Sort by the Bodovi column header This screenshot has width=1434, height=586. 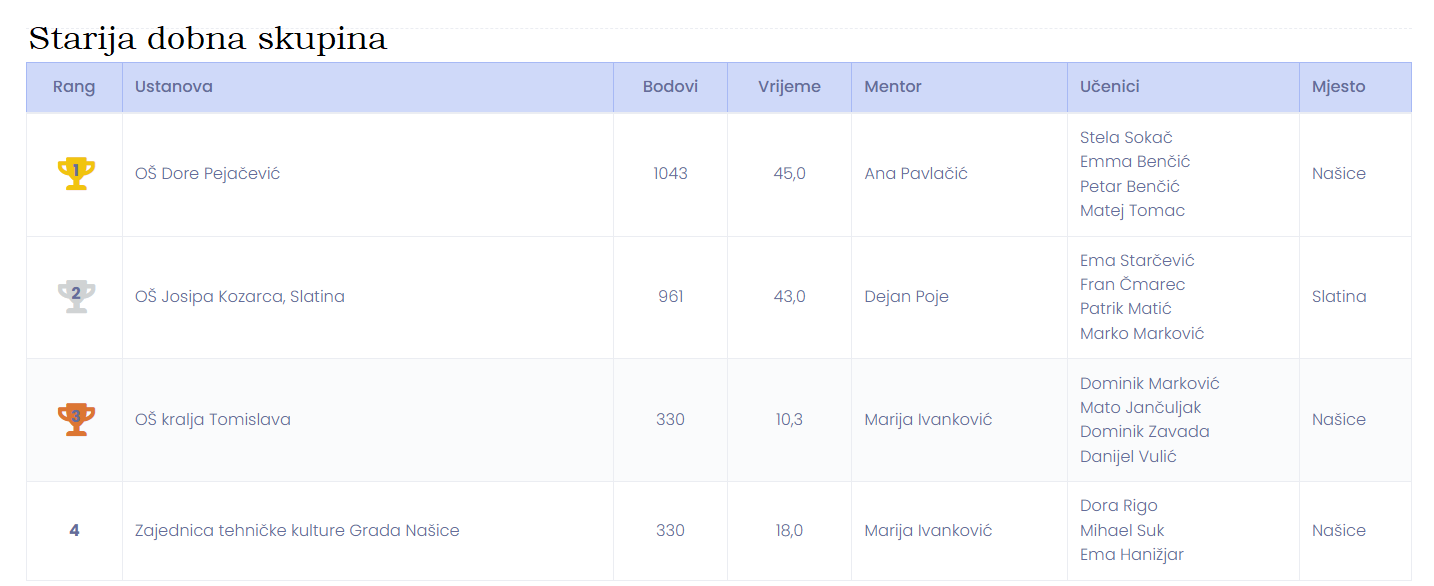pyautogui.click(x=670, y=87)
